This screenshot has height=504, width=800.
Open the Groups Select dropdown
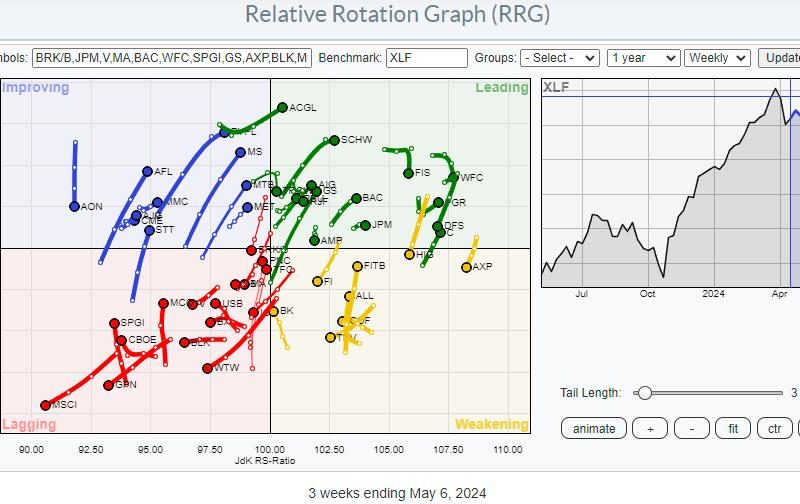click(x=560, y=58)
